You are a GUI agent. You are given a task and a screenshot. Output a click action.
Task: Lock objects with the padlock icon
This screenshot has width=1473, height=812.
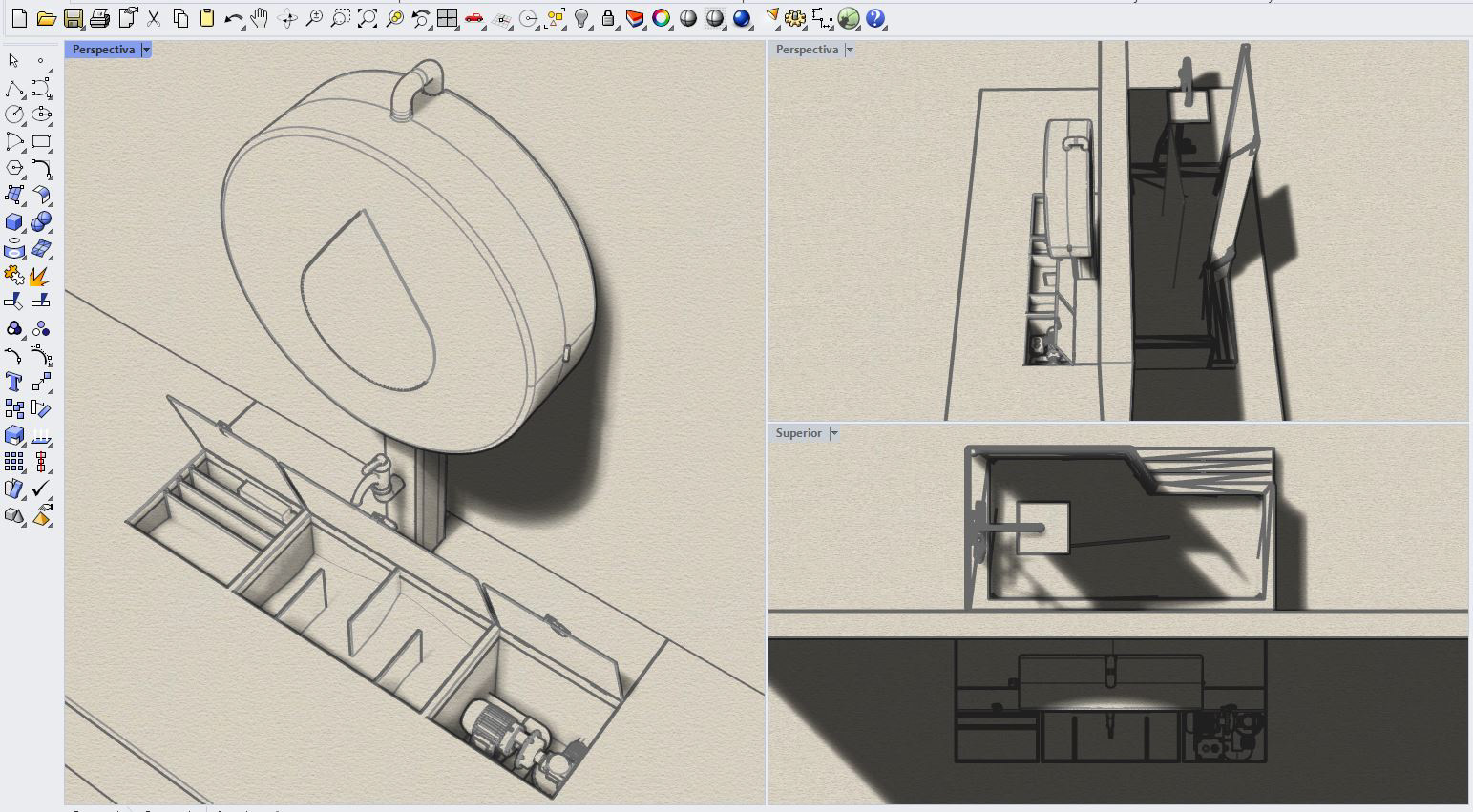608,18
